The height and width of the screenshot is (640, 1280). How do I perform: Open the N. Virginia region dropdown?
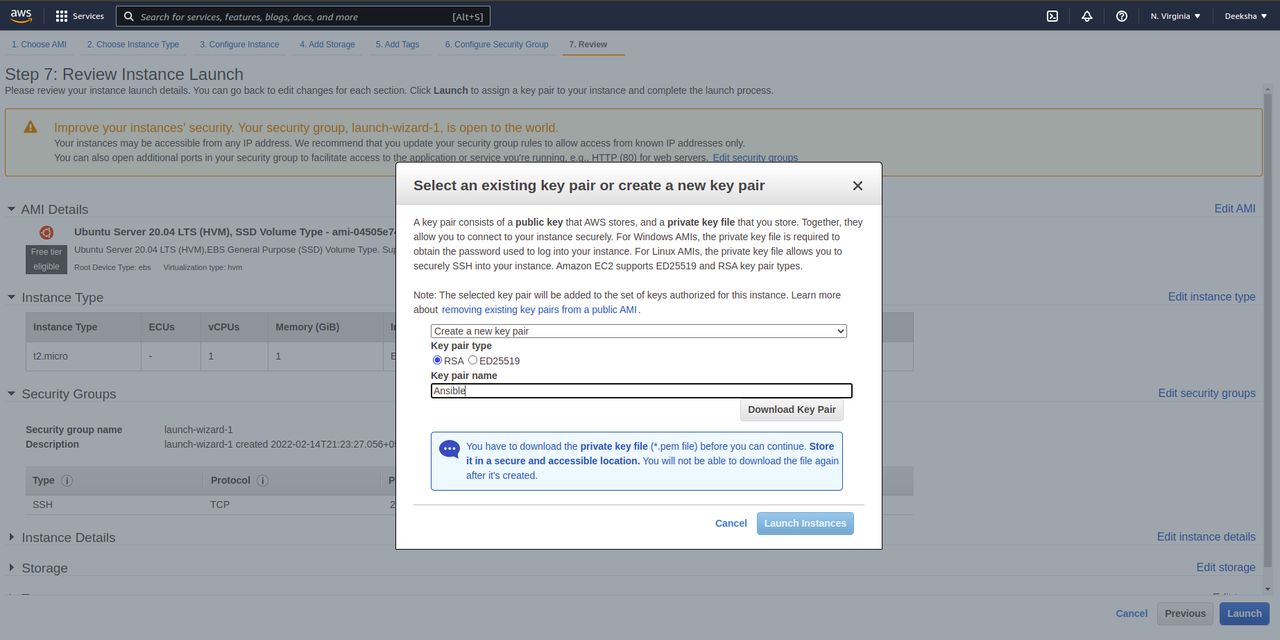pyautogui.click(x=1176, y=16)
